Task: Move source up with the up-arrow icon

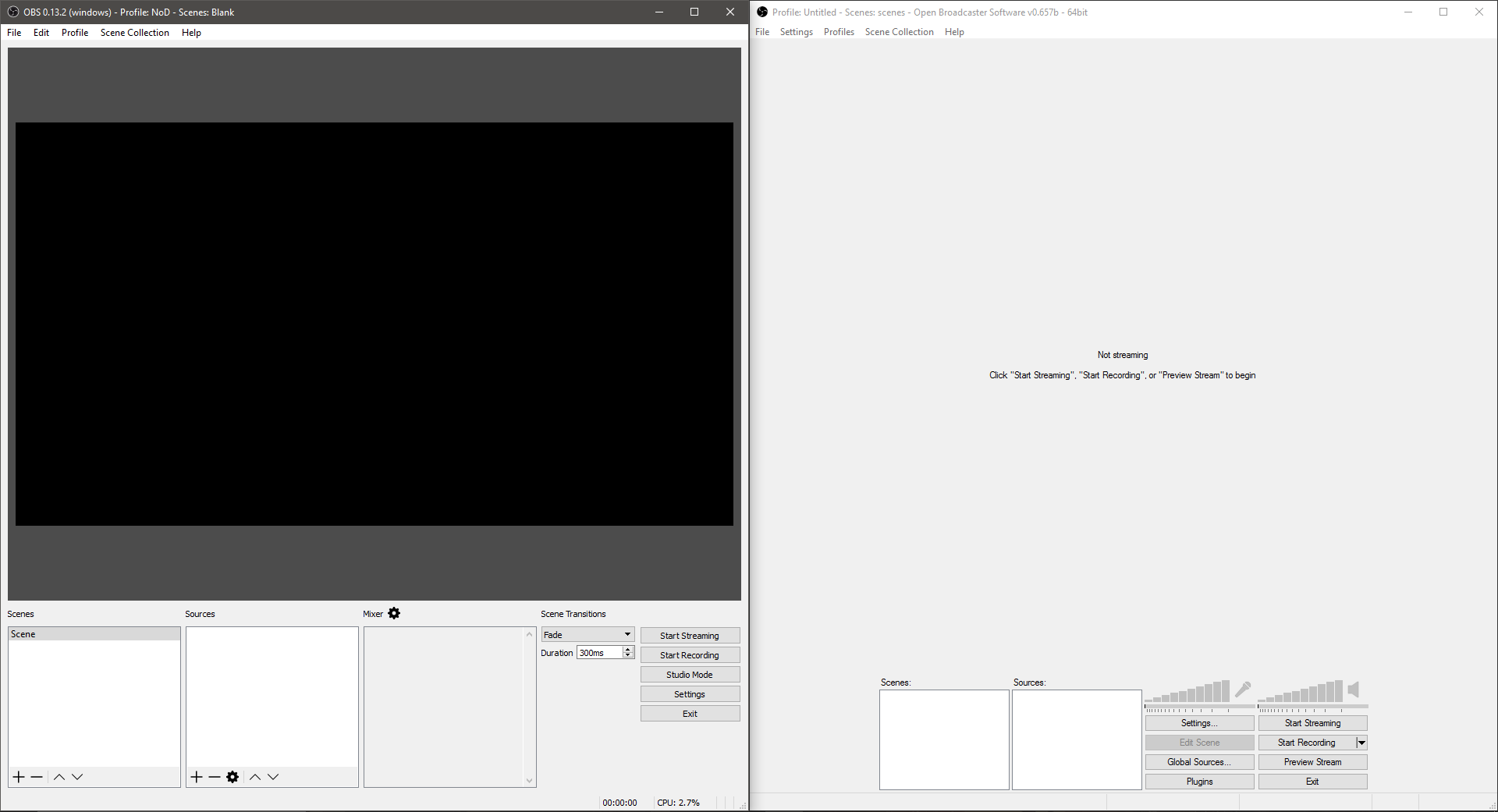Action: [x=254, y=777]
